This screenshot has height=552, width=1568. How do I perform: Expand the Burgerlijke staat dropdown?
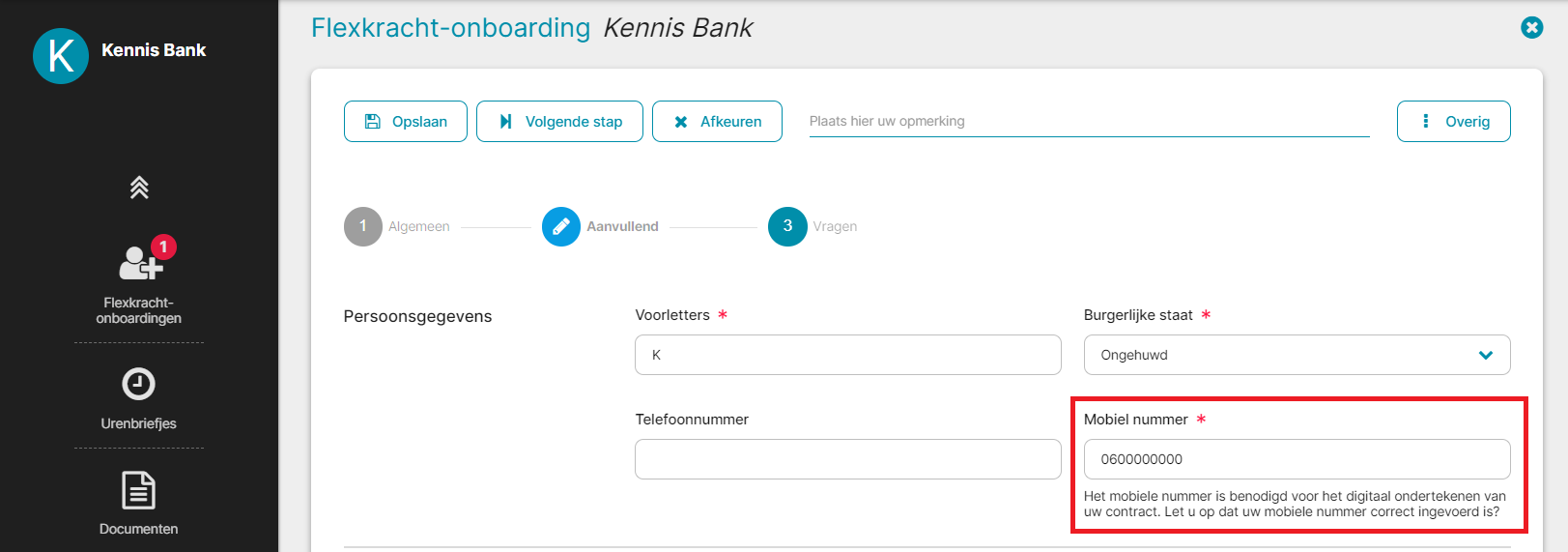tap(1297, 355)
